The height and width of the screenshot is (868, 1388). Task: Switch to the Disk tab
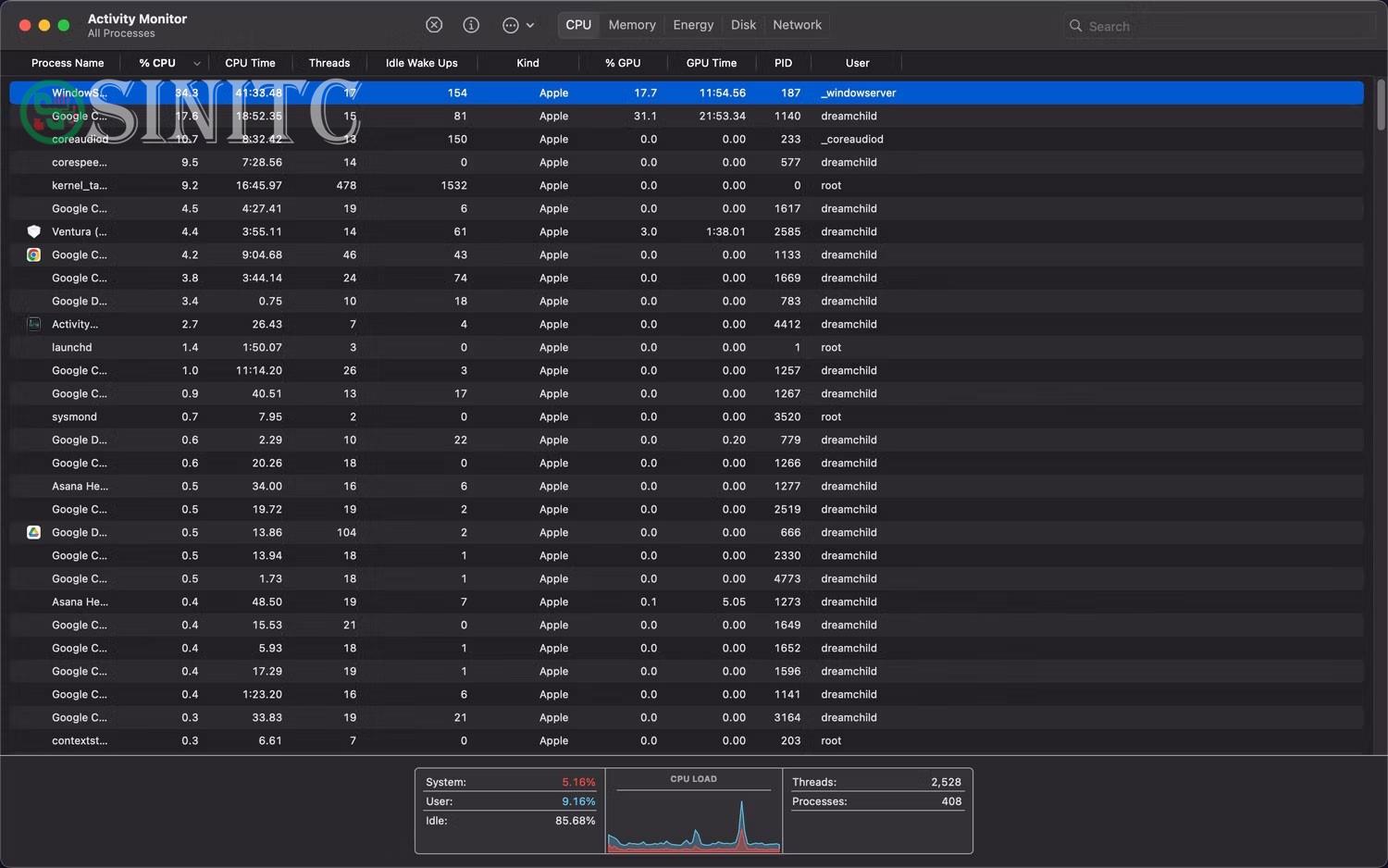pos(743,25)
